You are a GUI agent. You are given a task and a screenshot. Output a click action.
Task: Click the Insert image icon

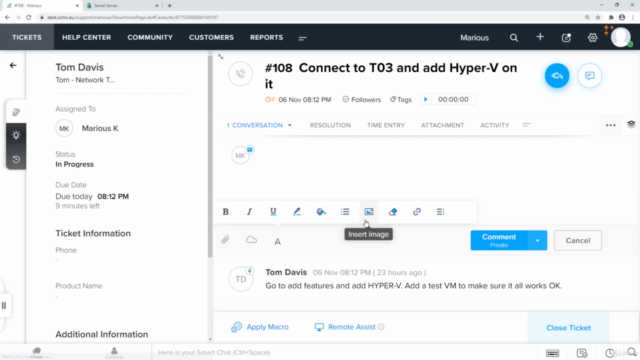(369, 212)
